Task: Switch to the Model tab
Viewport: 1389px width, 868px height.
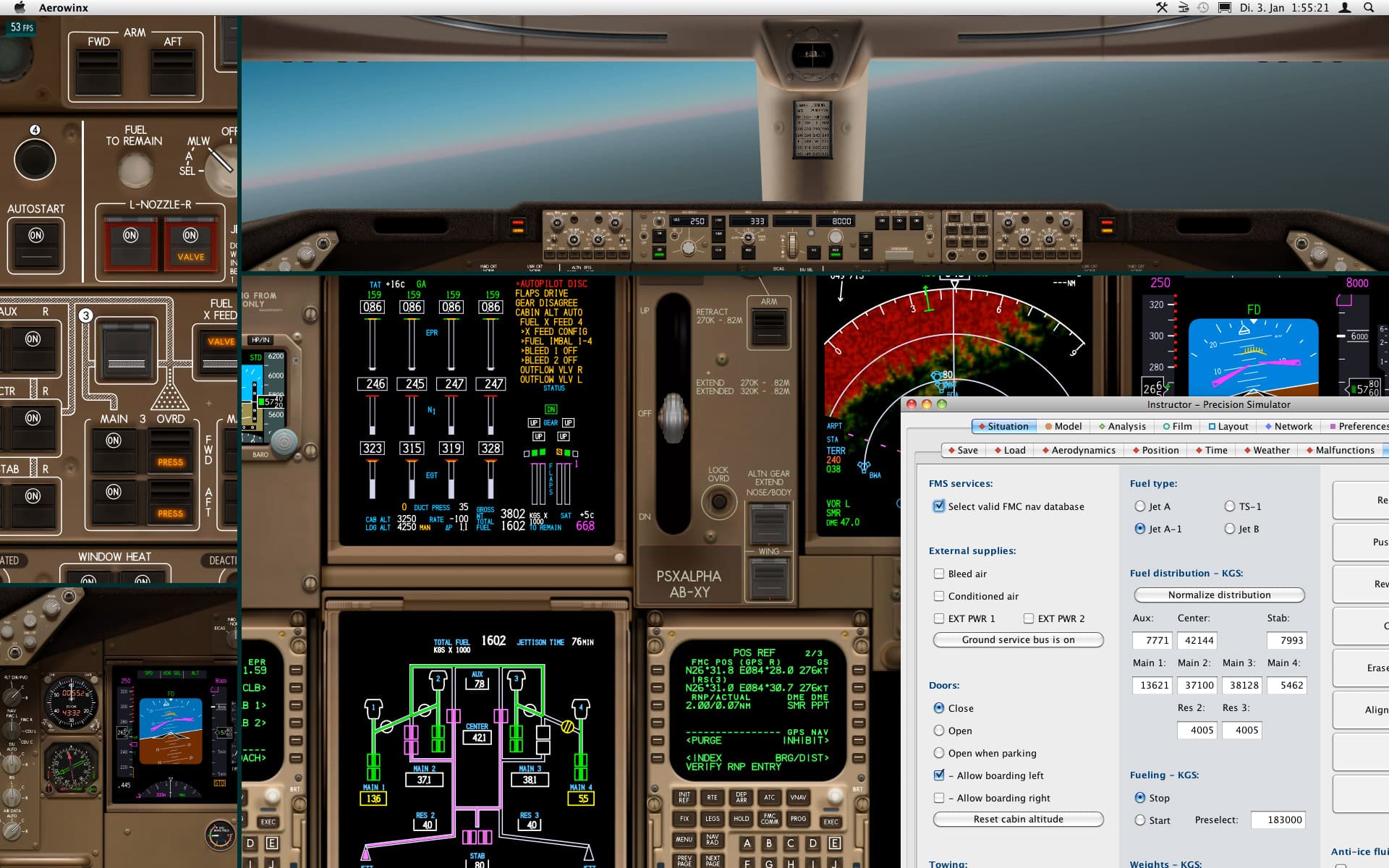Action: (1063, 426)
